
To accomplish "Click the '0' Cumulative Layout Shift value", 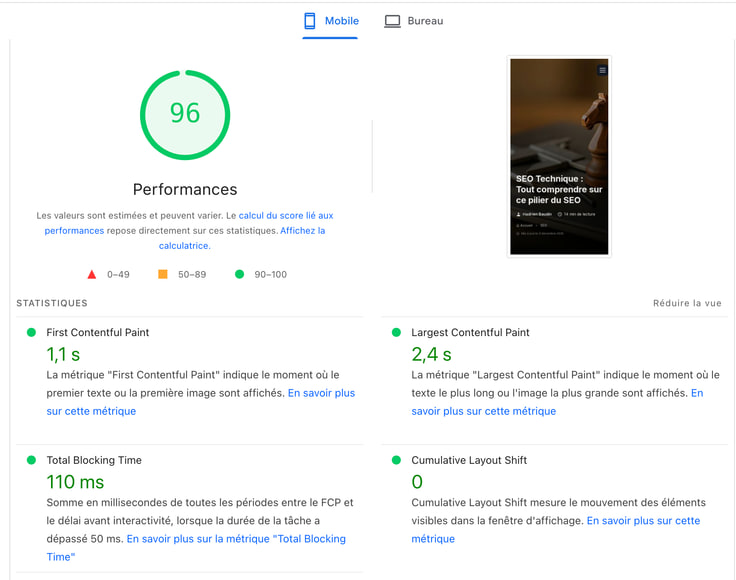I will pyautogui.click(x=417, y=482).
